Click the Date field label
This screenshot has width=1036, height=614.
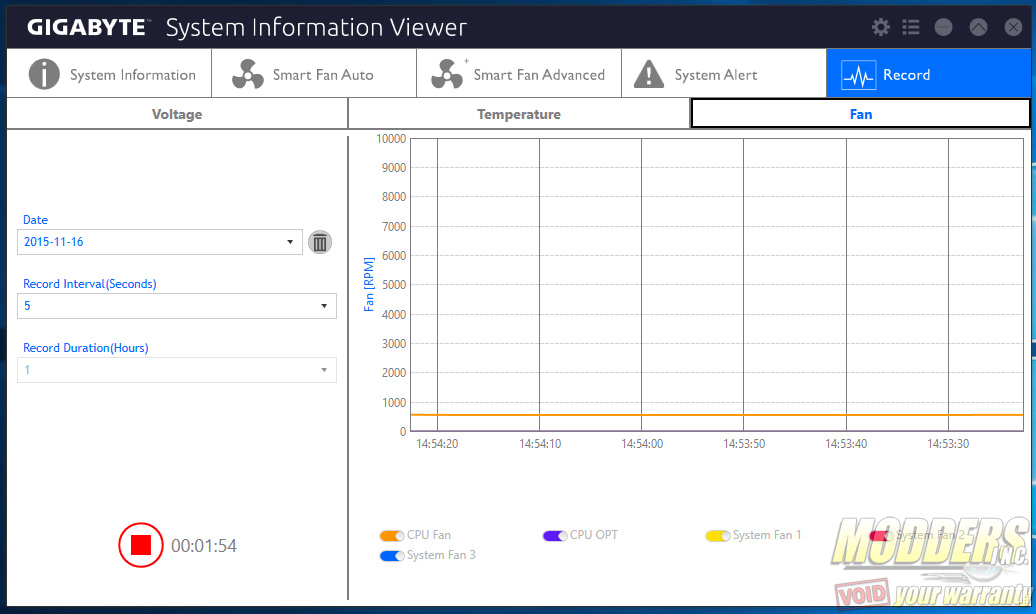click(x=36, y=220)
